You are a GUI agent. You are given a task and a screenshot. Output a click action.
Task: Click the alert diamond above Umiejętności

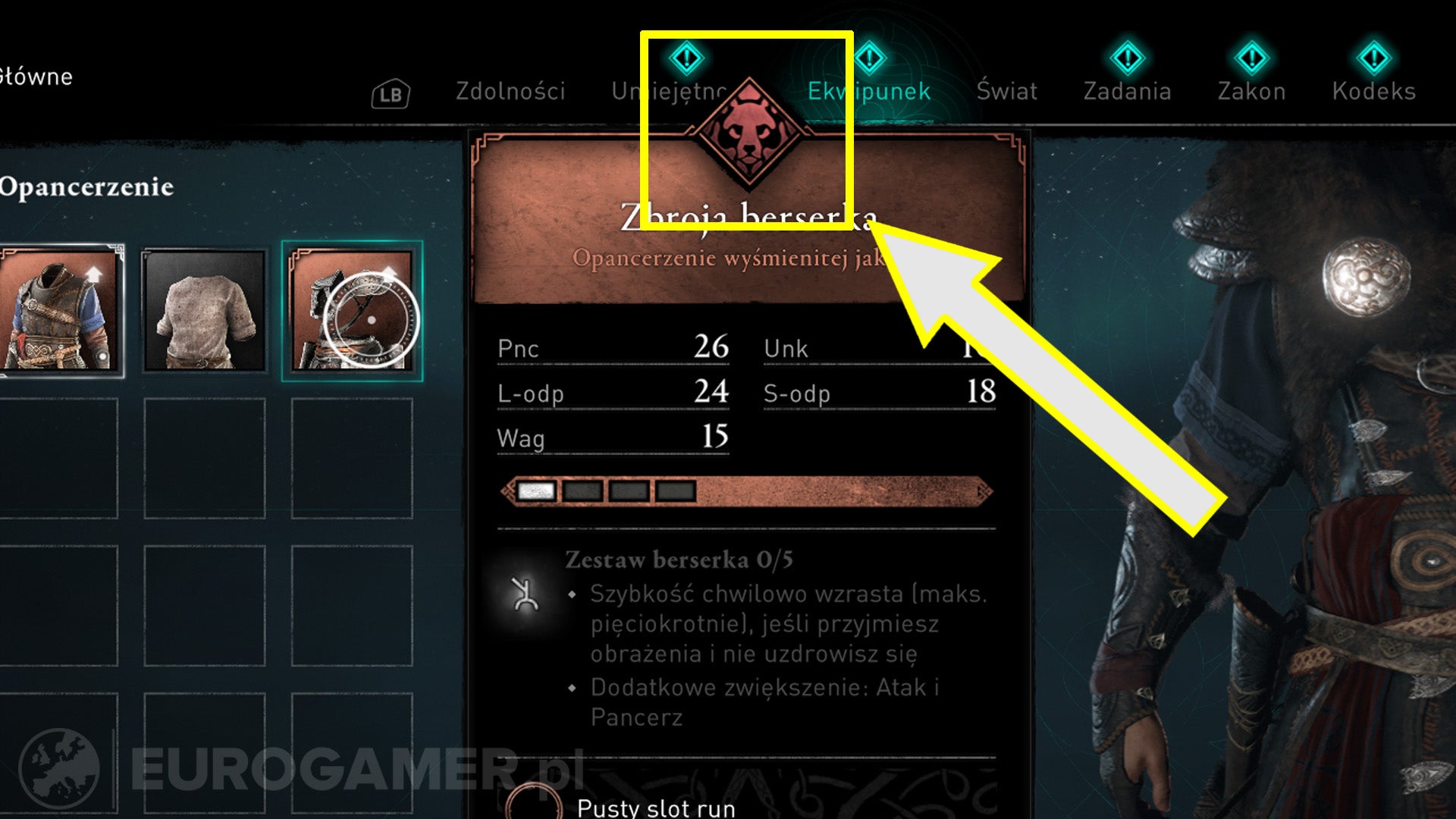pyautogui.click(x=686, y=58)
